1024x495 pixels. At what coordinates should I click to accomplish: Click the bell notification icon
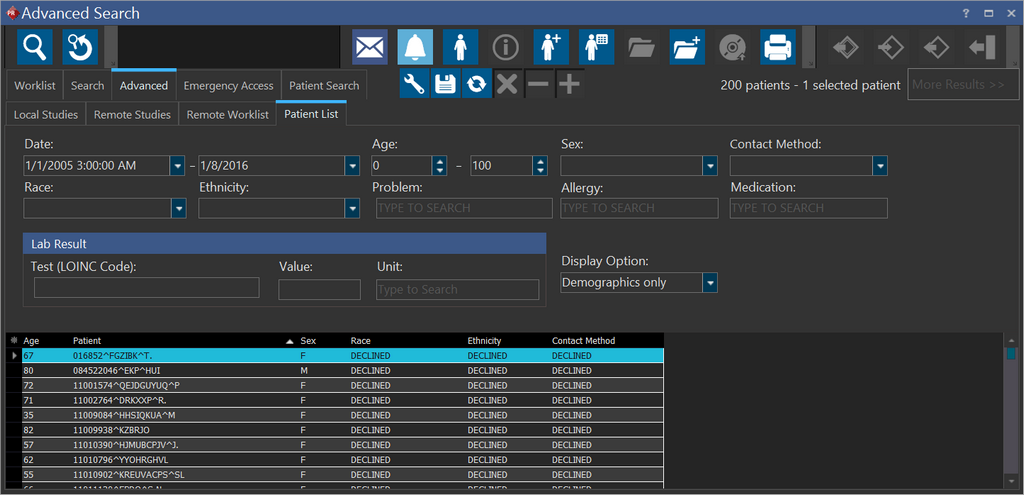[x=415, y=47]
